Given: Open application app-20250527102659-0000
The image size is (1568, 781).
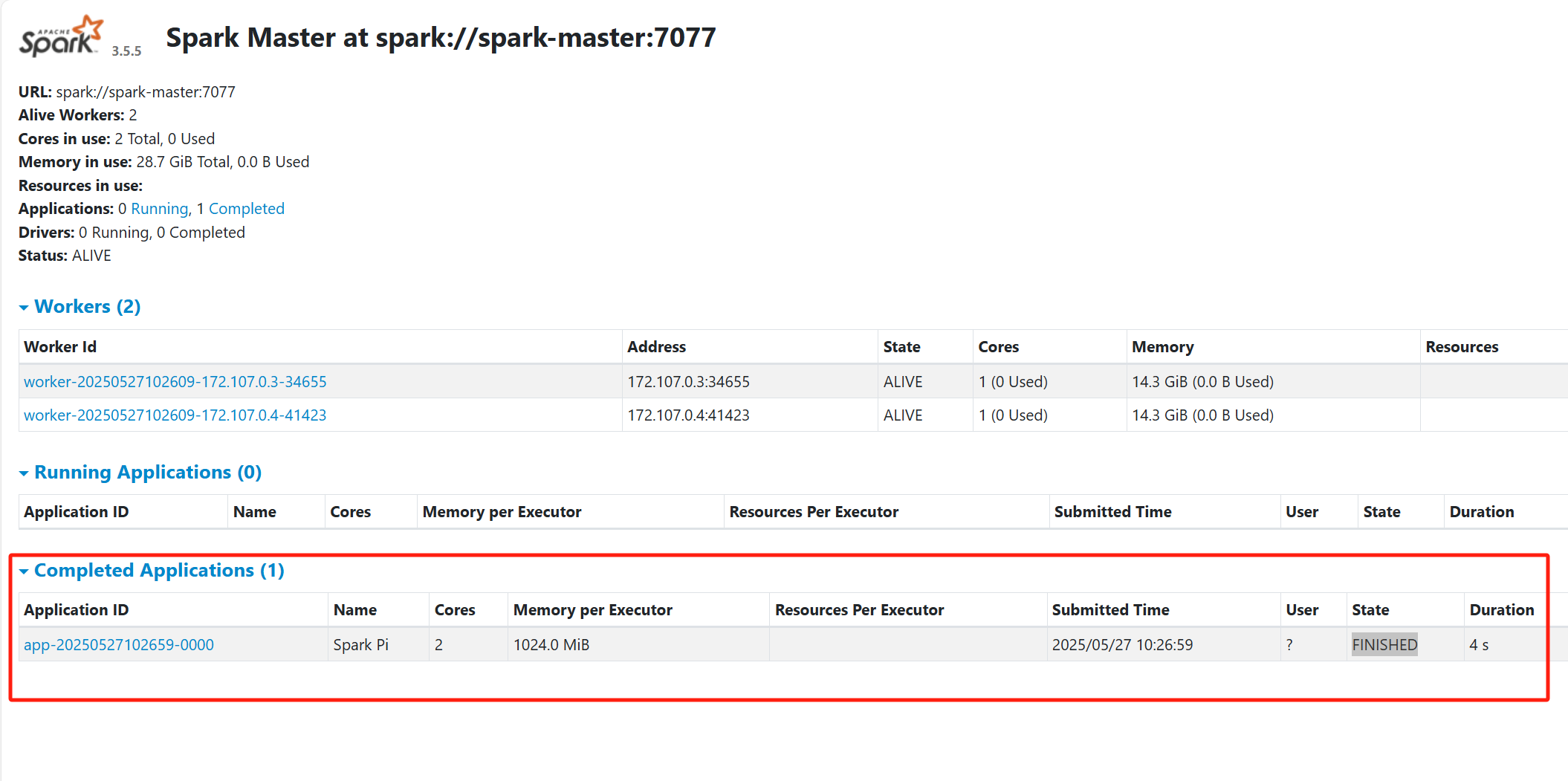Looking at the screenshot, I should click(119, 644).
